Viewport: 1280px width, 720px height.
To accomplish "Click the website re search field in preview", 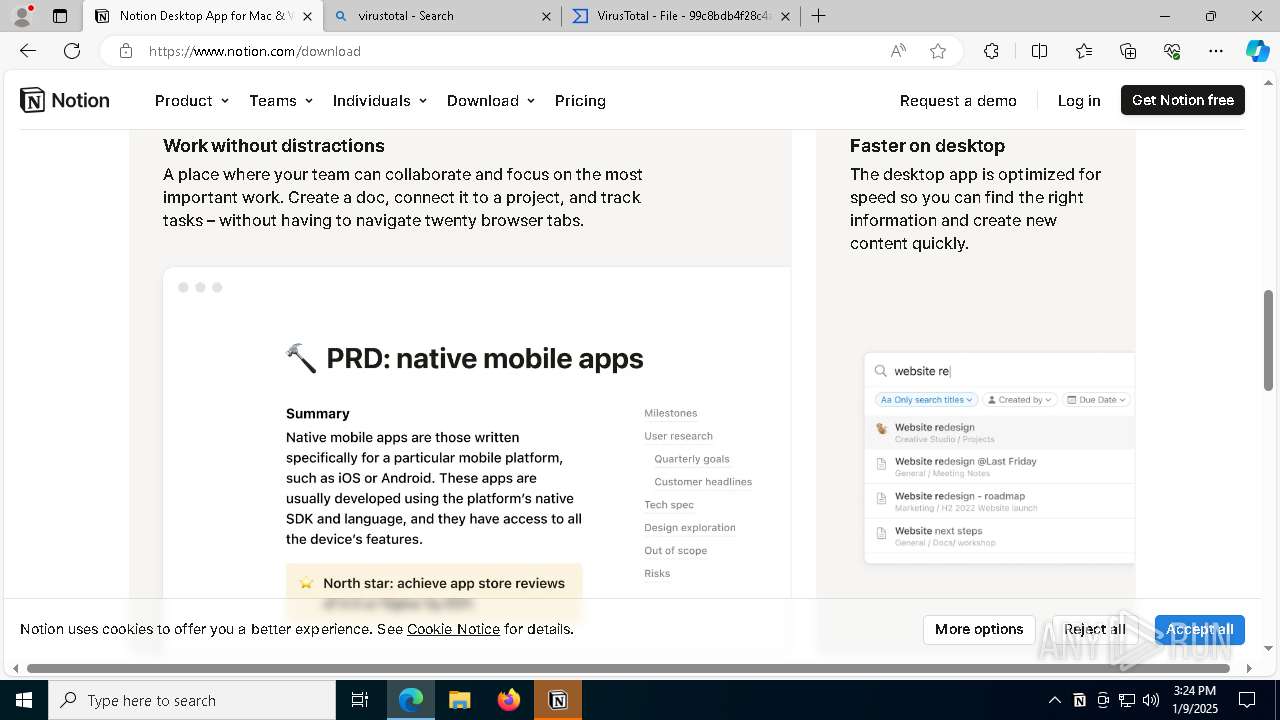I will [1000, 371].
